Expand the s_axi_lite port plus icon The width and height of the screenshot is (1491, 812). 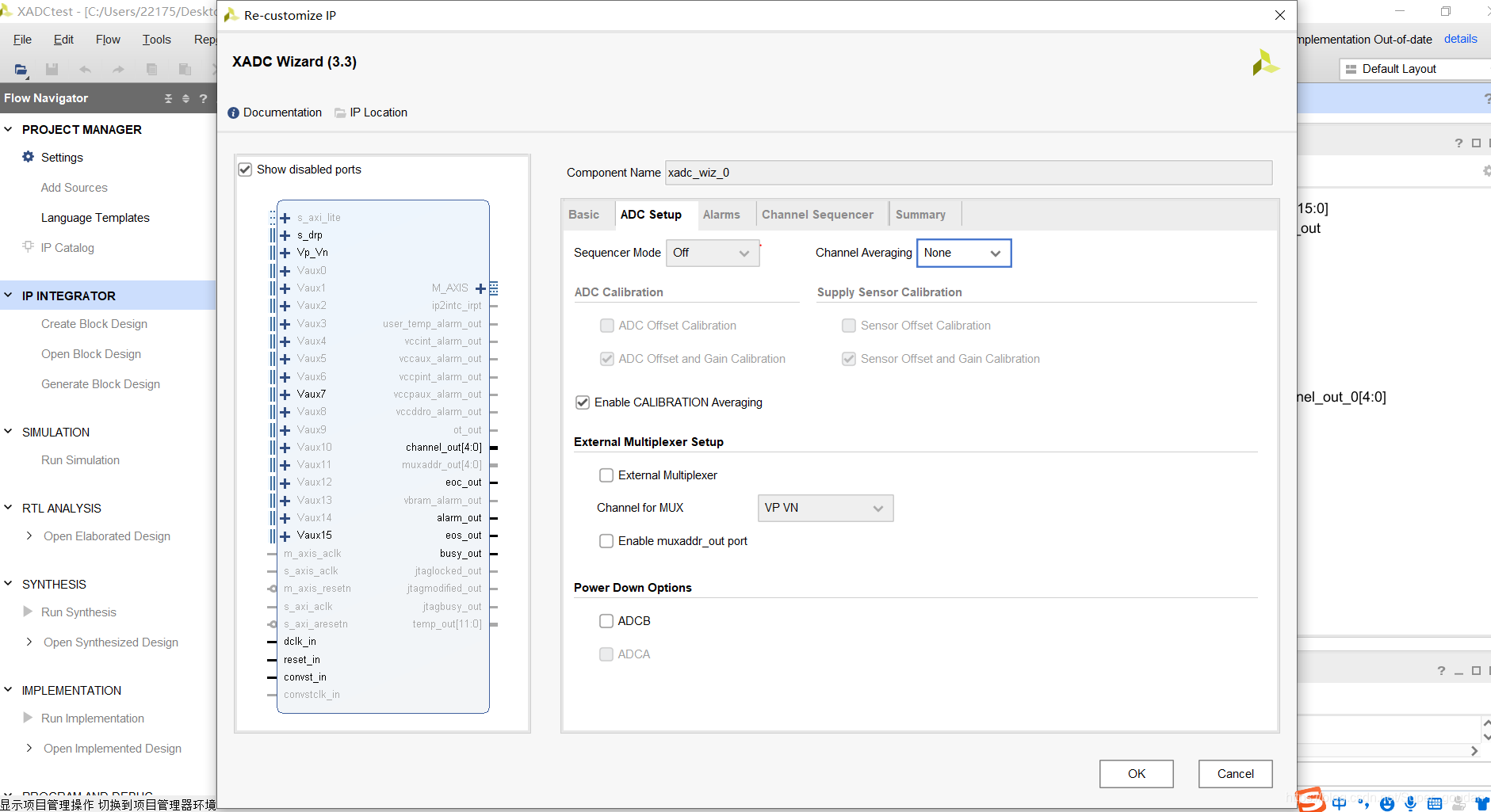(x=285, y=218)
